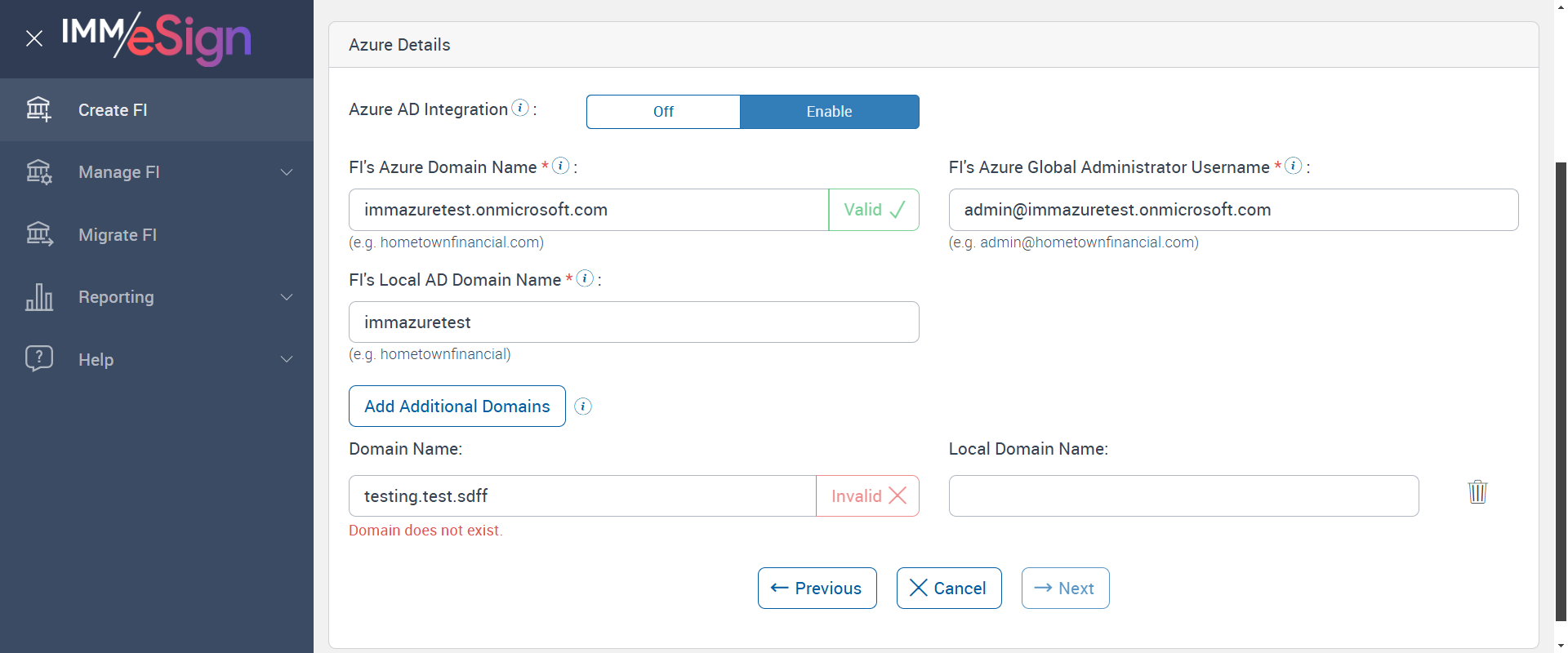Go back with the Previous button

pos(817,589)
